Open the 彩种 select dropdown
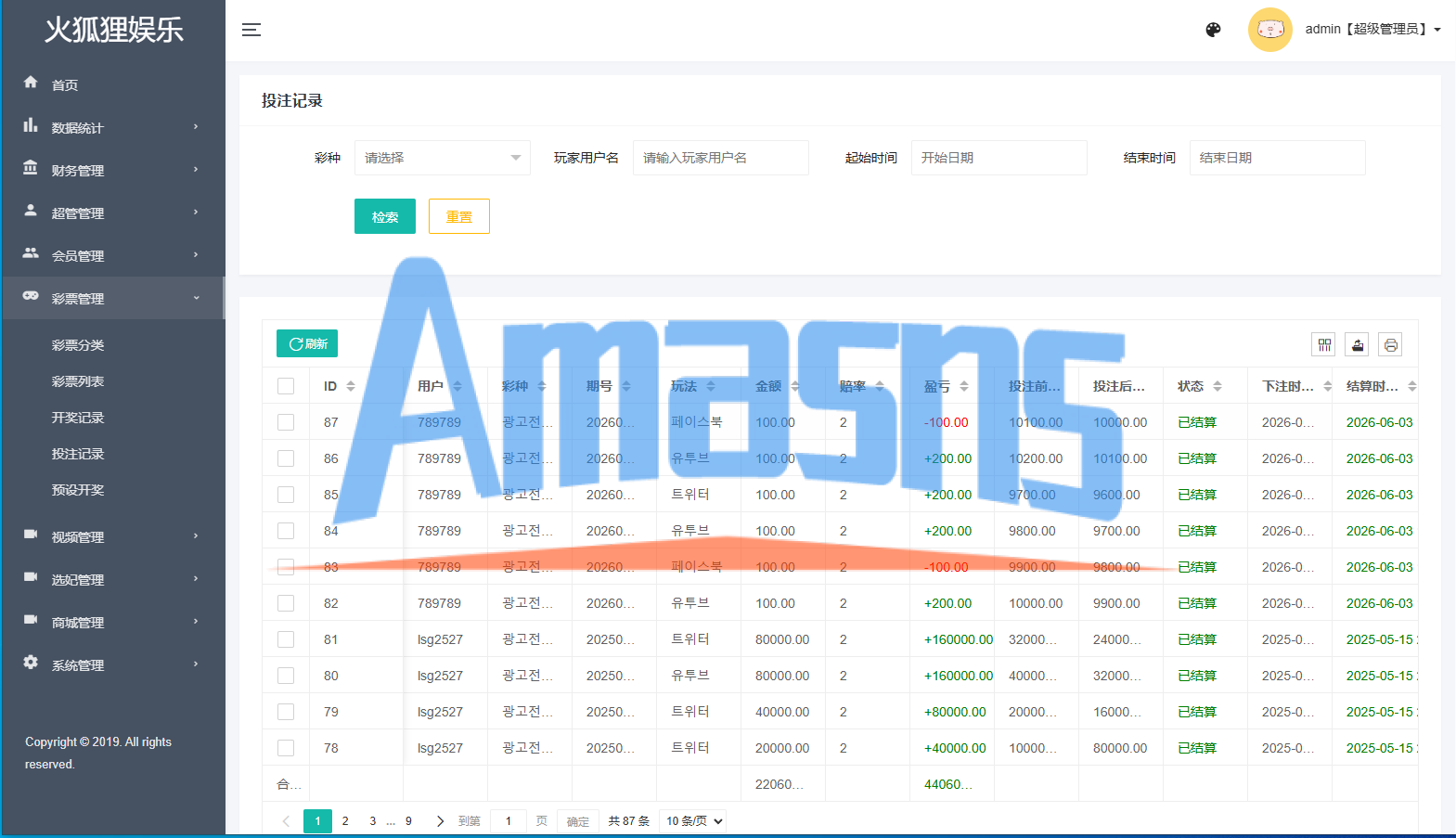Screen dimensions: 1456x838 pyautogui.click(x=443, y=158)
